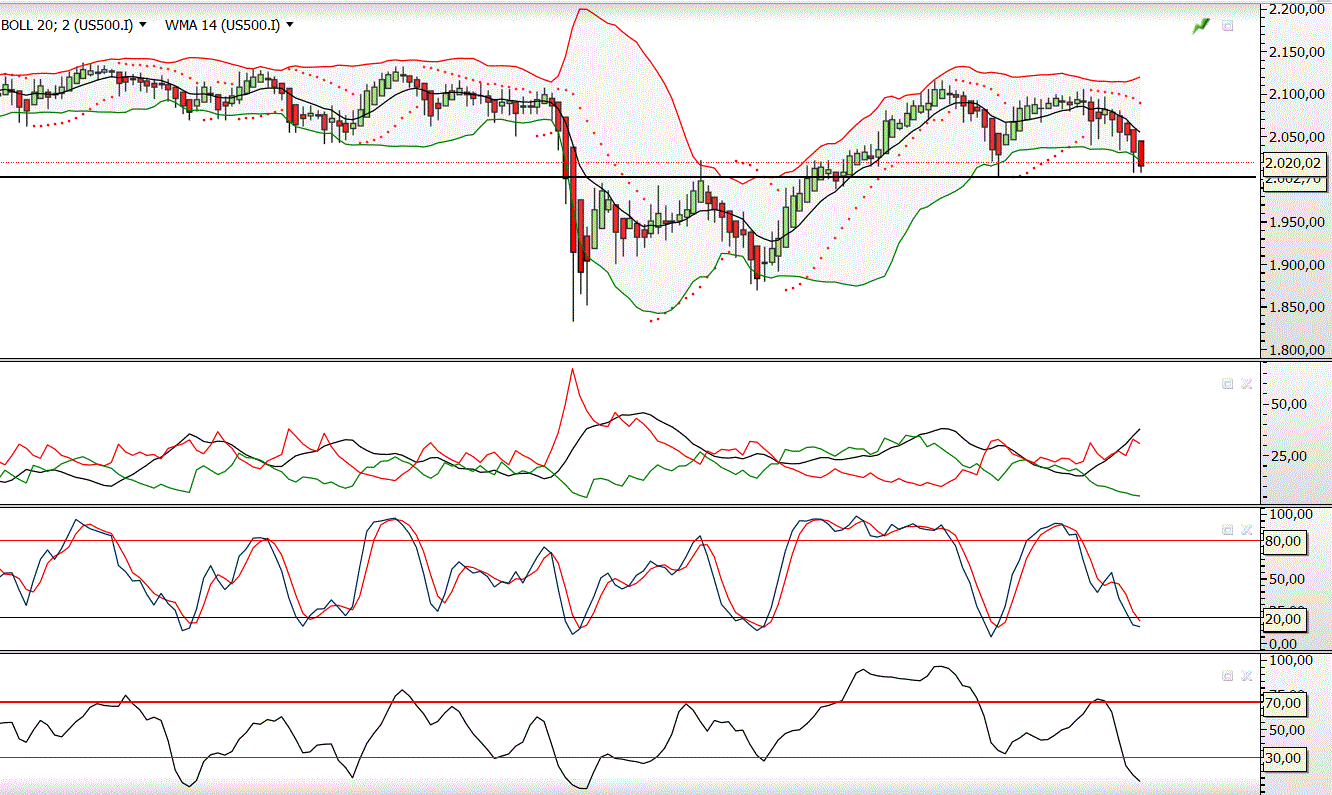Select the current price label 2.020,02
The height and width of the screenshot is (795, 1332).
pos(1294,163)
